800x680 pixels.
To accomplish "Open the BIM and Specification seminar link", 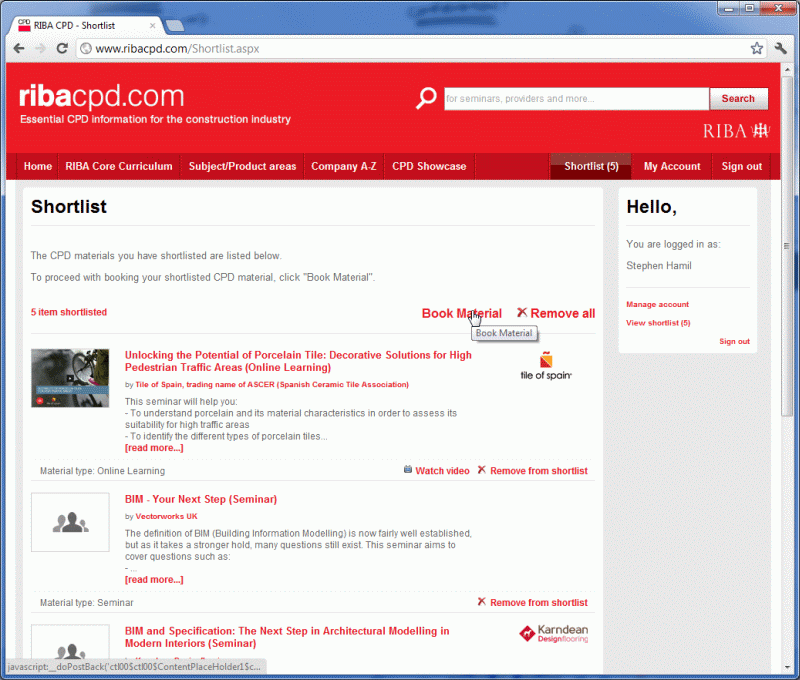I will click(x=287, y=637).
